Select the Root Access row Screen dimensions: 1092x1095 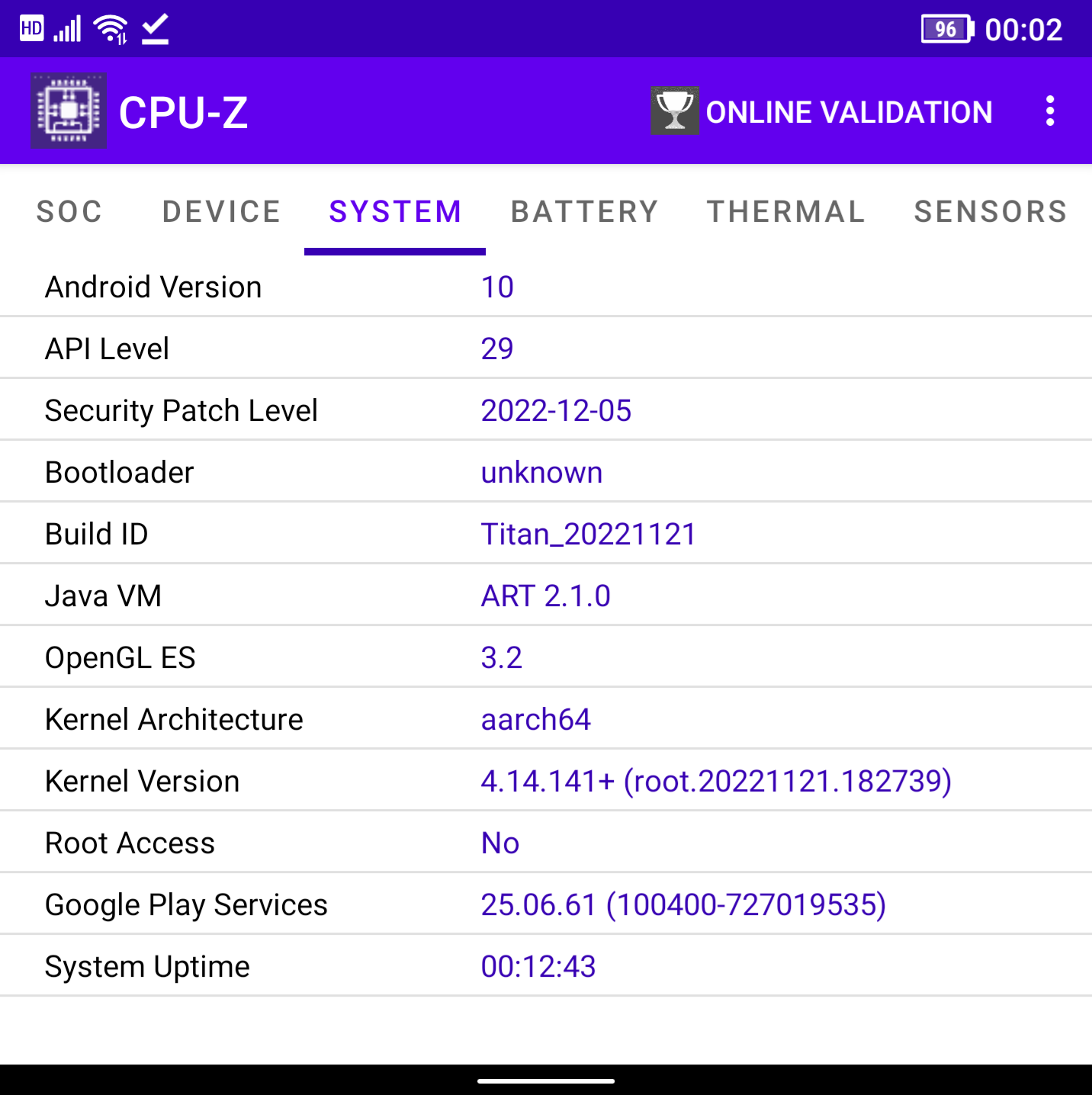coord(305,842)
